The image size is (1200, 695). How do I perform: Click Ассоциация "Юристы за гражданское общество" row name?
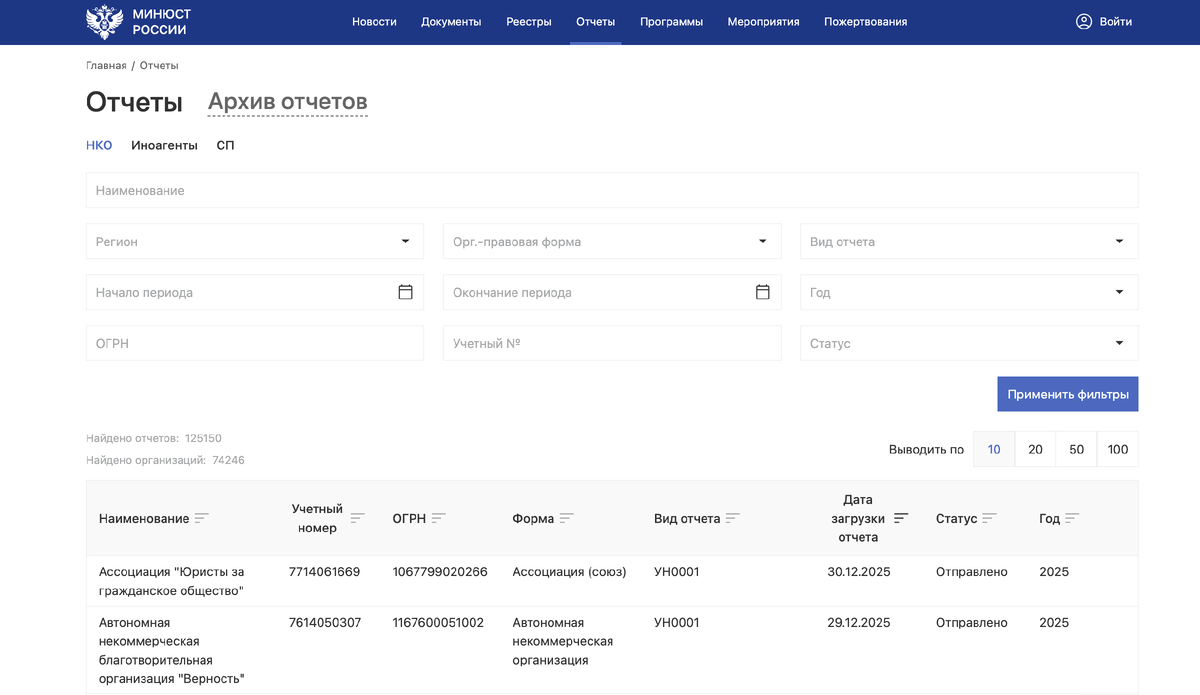[172, 581]
